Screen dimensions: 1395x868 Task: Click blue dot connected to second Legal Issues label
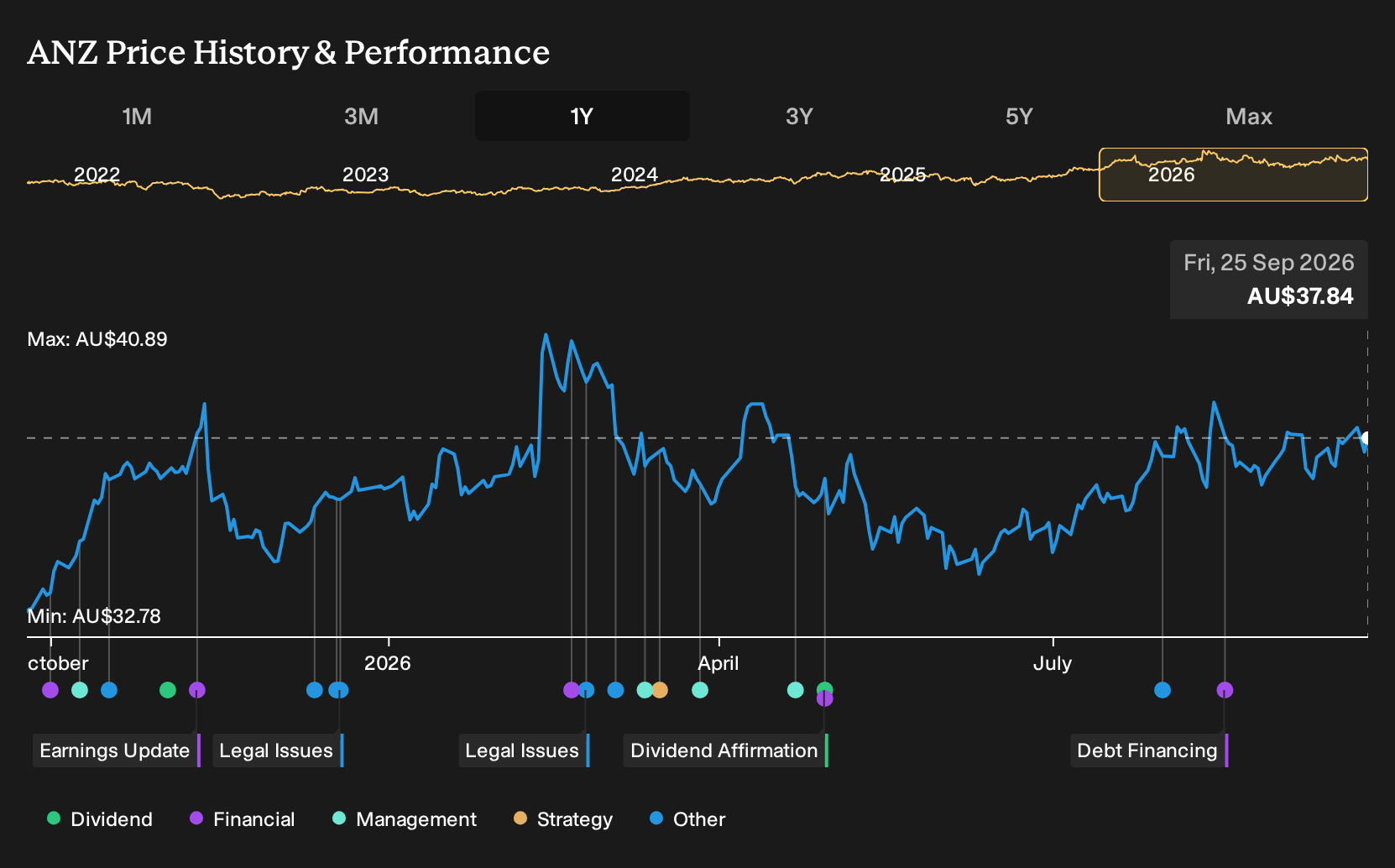point(587,690)
